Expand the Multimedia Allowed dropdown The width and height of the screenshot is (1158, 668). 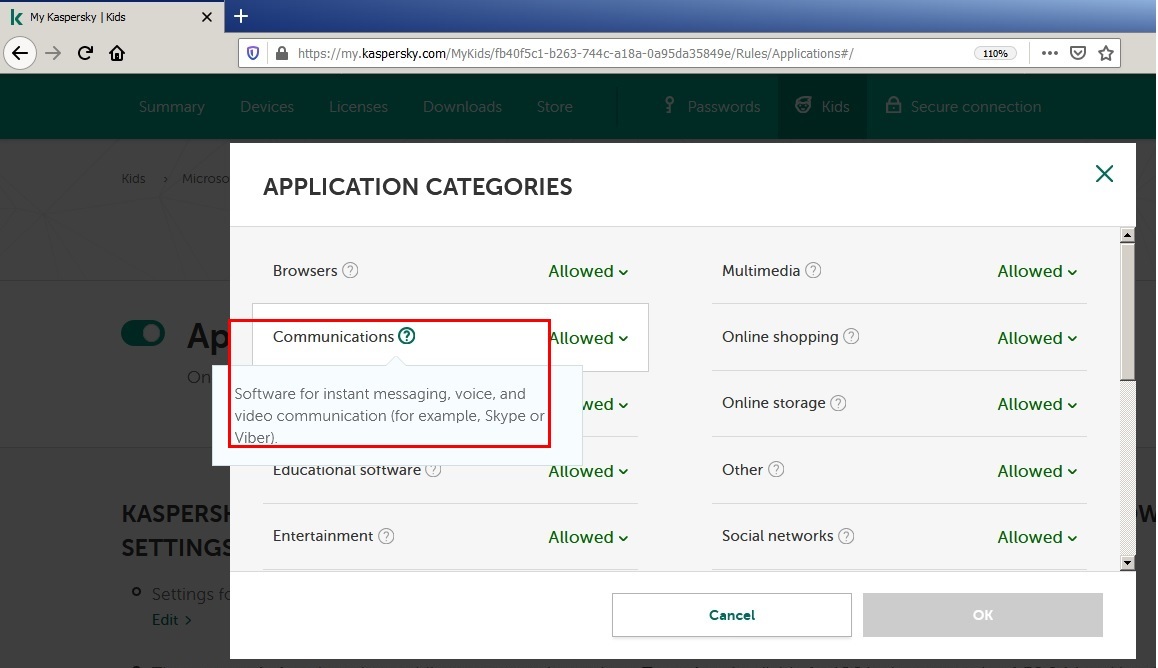pos(1037,271)
